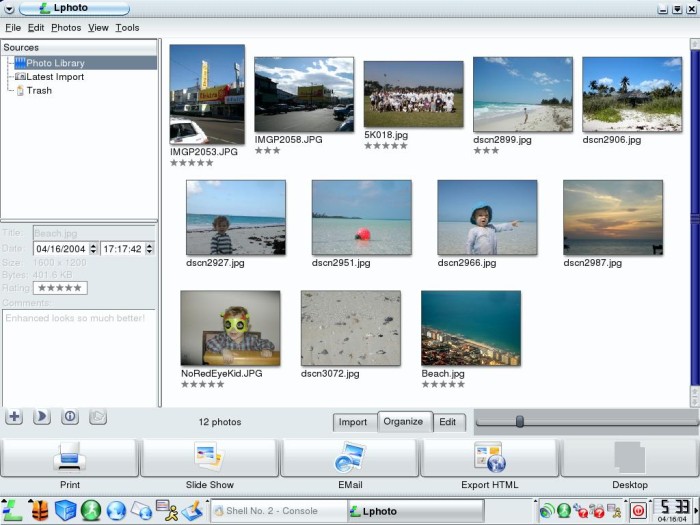The image size is (700, 525).
Task: Set rating stars in the Rating field
Action: point(60,288)
